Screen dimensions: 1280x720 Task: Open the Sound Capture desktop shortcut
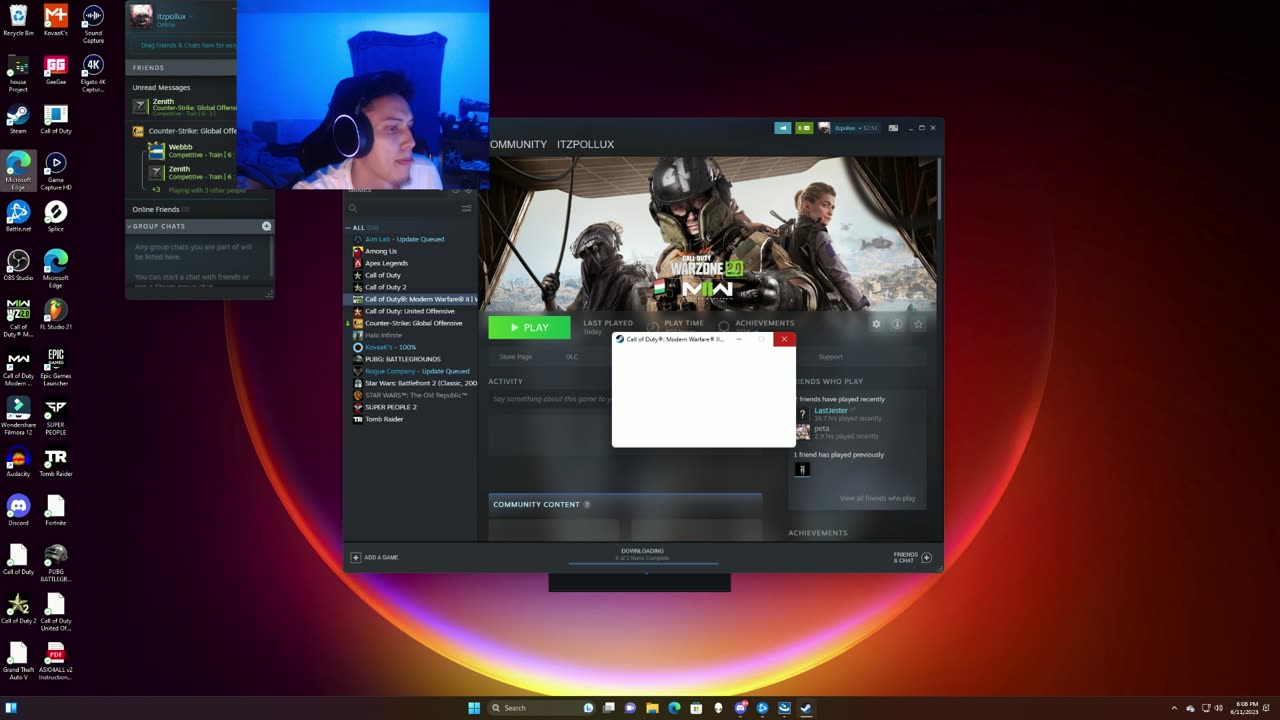coord(93,24)
